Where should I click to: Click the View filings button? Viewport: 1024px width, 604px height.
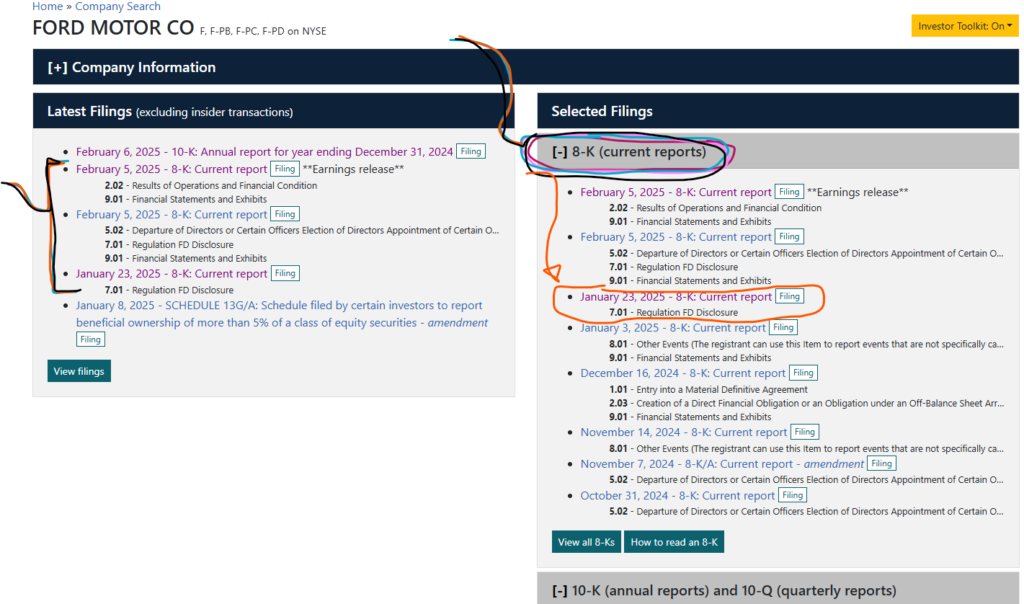(x=79, y=371)
